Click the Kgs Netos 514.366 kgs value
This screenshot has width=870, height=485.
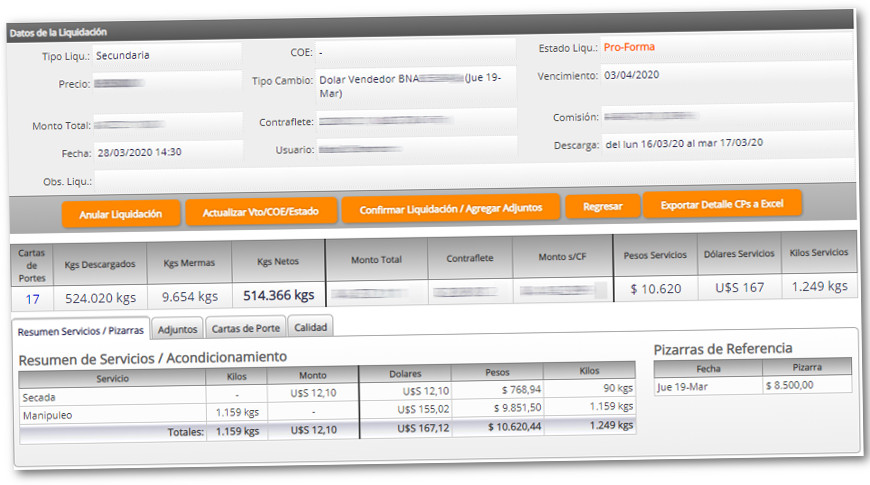pos(278,296)
